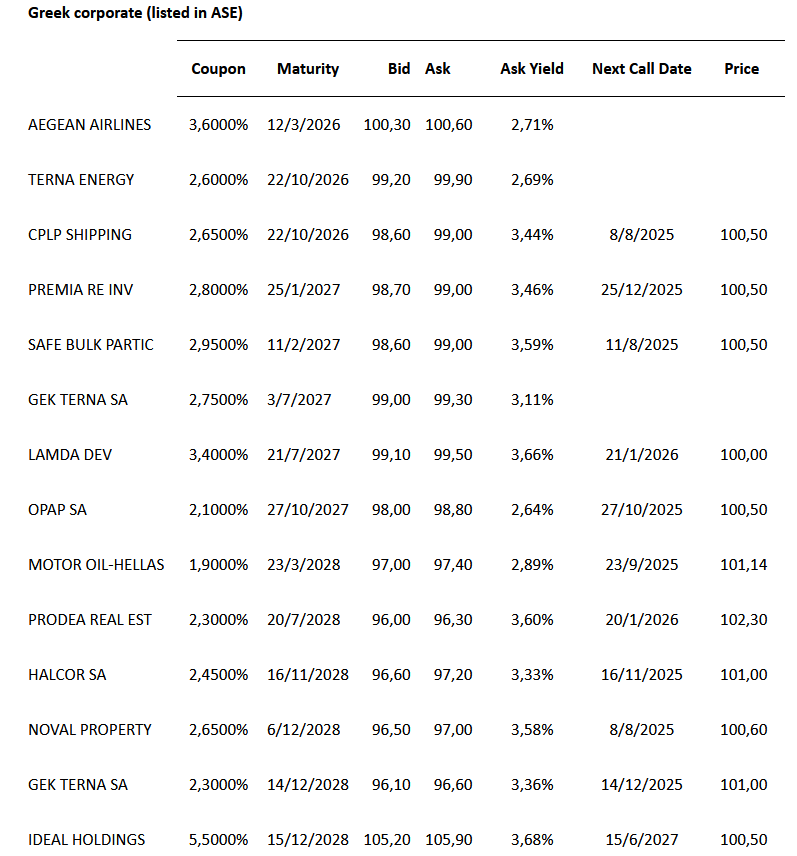Select SAFE BULK PARTIC ask yield 3,59%
This screenshot has width=797, height=856.
(x=532, y=345)
